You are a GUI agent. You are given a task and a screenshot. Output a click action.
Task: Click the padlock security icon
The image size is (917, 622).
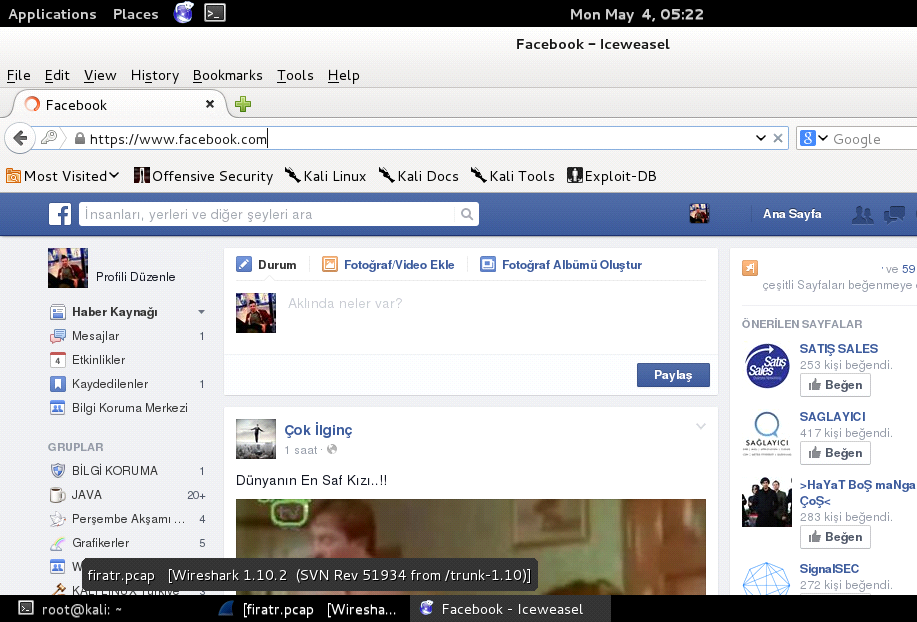pyautogui.click(x=80, y=139)
